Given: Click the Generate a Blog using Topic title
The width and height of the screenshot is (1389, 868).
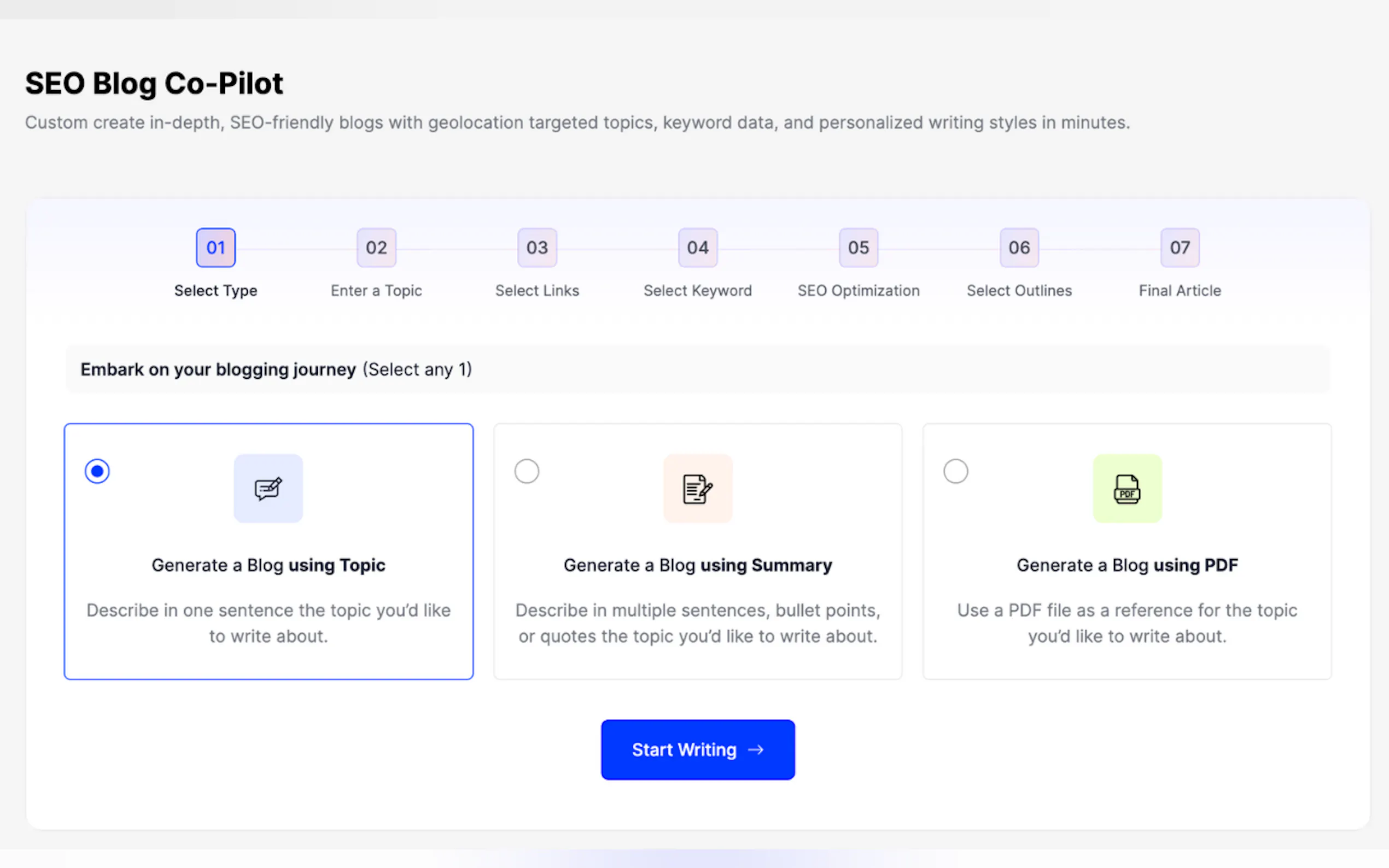Looking at the screenshot, I should 268,566.
